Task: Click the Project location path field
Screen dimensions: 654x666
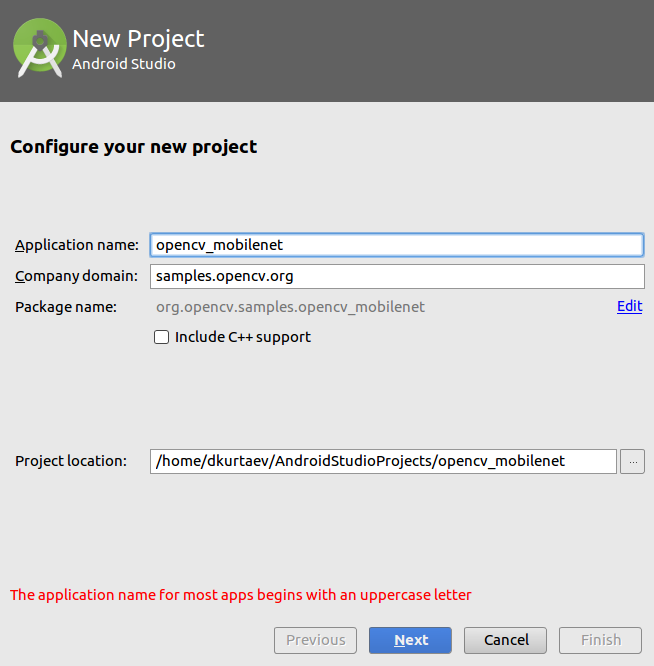Action: pyautogui.click(x=382, y=461)
